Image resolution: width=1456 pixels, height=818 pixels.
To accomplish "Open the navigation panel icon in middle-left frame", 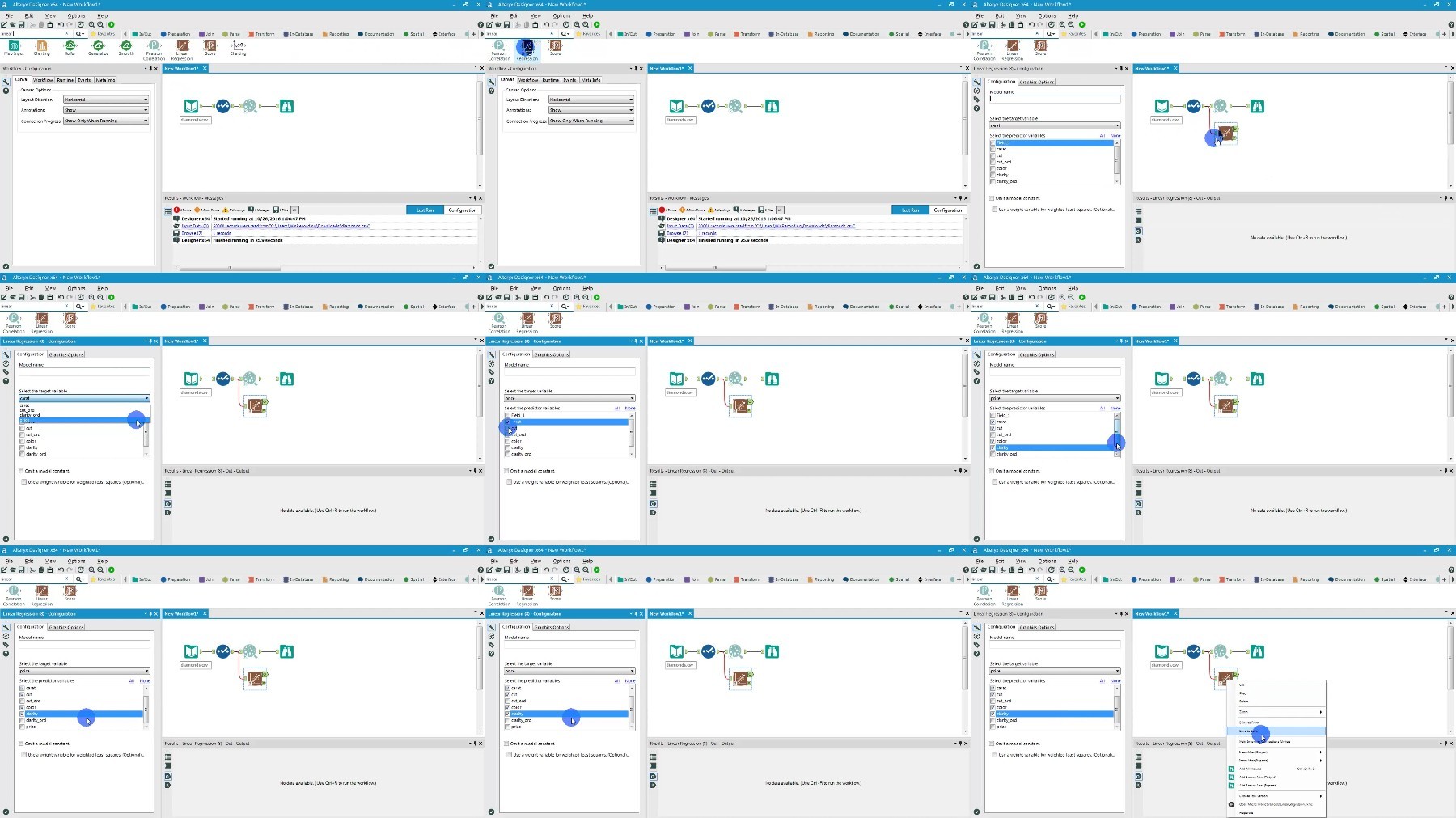I will [6, 363].
